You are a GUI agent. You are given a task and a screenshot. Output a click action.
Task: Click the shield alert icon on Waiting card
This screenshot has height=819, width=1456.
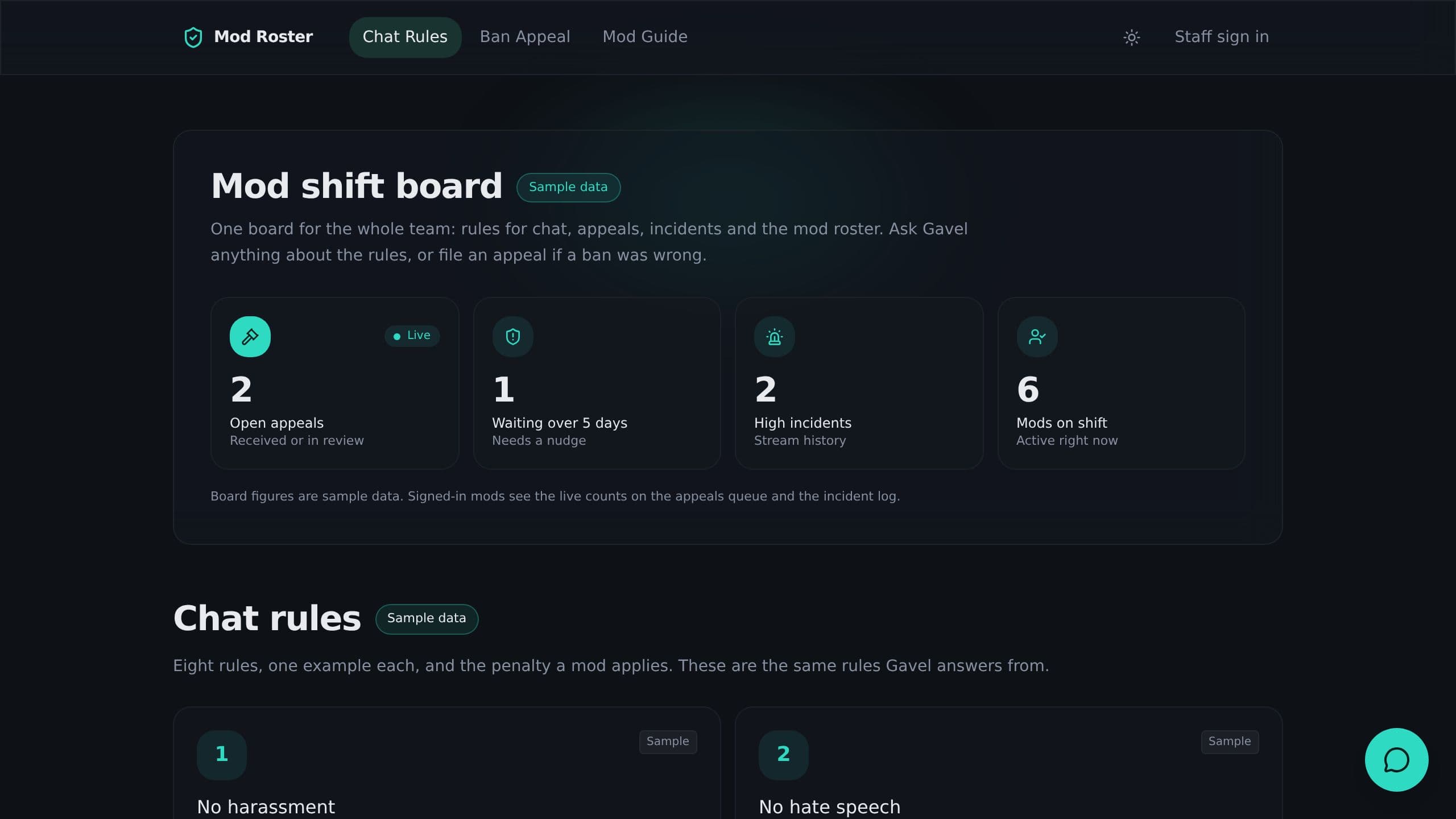click(513, 337)
